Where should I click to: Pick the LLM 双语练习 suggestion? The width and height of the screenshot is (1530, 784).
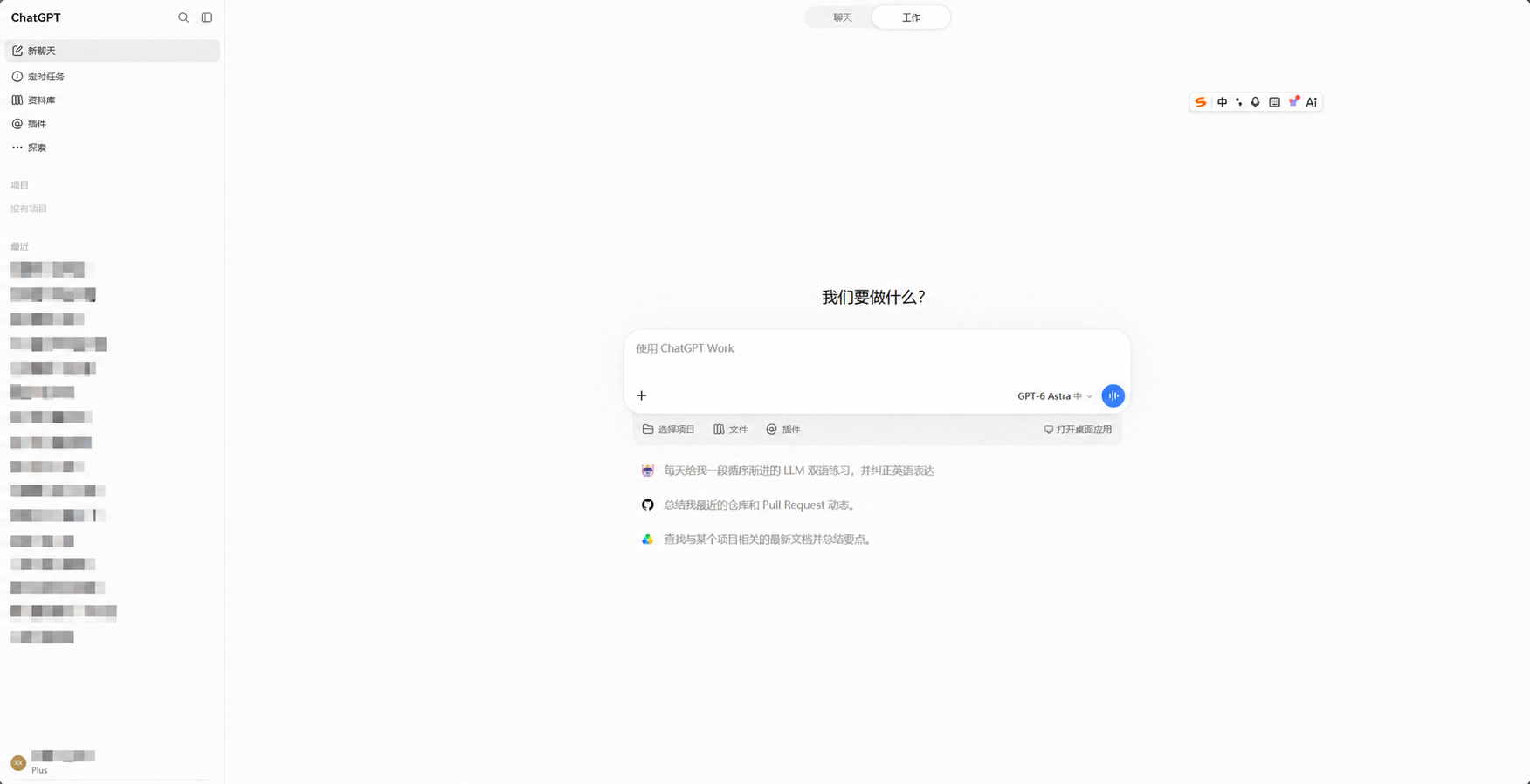788,471
